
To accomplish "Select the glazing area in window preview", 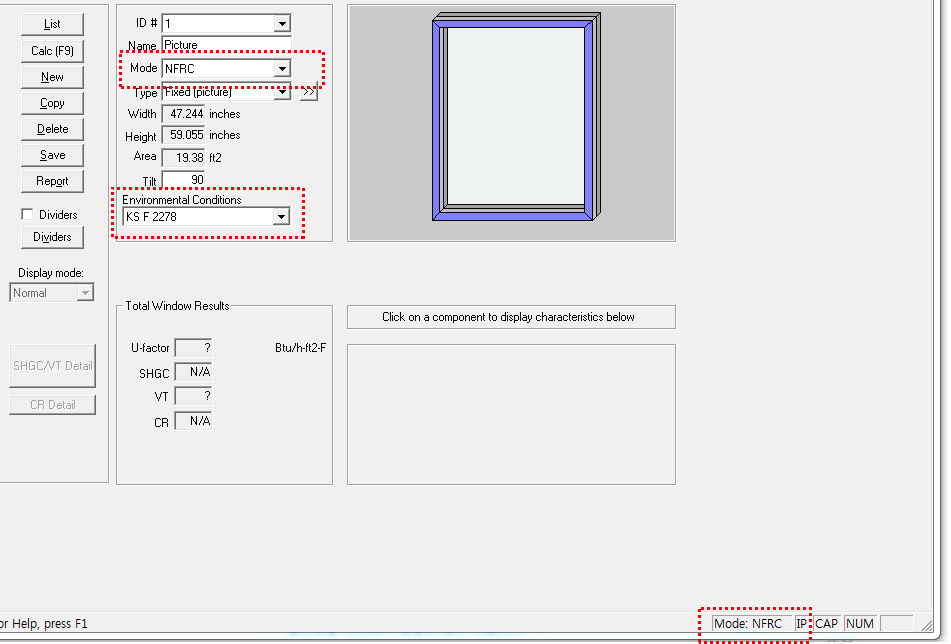I will pyautogui.click(x=514, y=115).
